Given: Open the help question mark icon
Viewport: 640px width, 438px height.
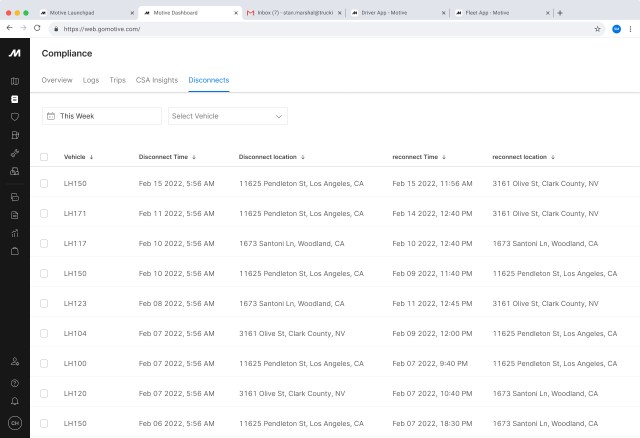Looking at the screenshot, I should coord(14,382).
